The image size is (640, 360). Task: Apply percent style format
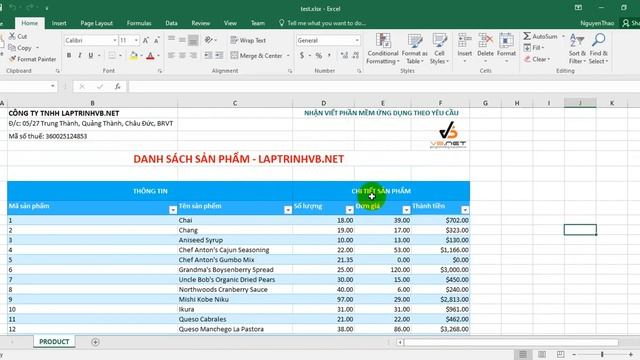319,55
